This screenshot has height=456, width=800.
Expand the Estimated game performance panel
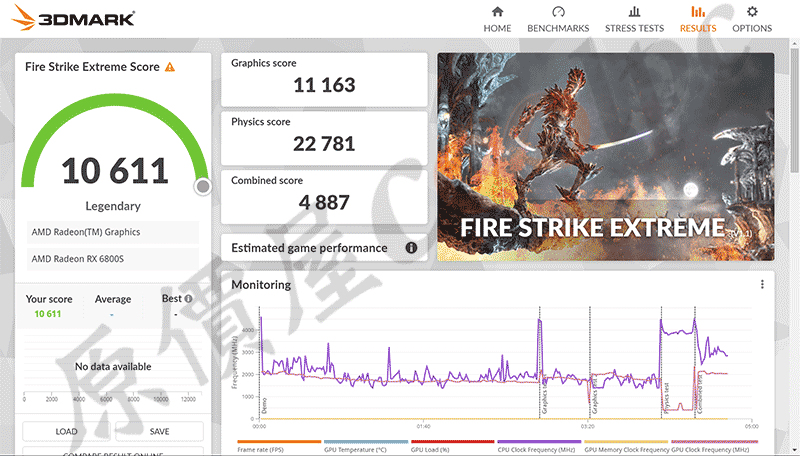click(x=324, y=248)
